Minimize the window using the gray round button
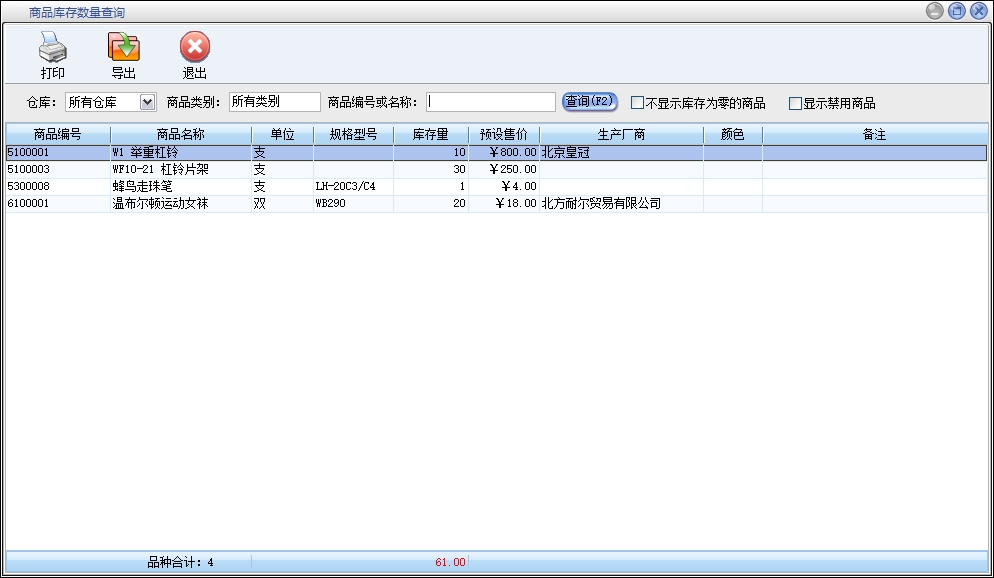 [x=934, y=11]
